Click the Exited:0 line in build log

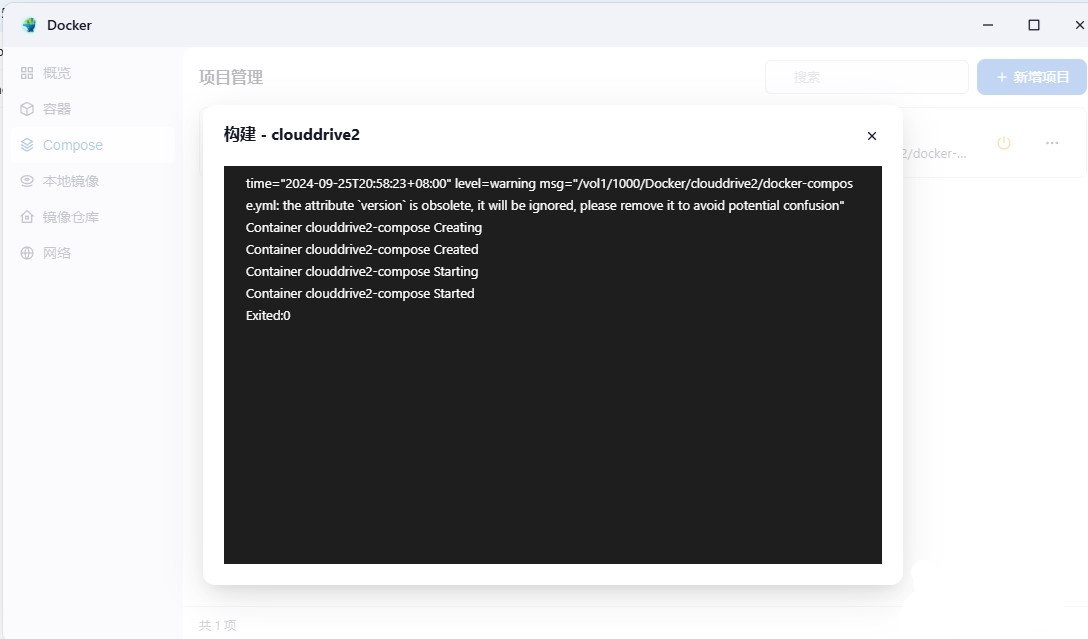point(268,315)
